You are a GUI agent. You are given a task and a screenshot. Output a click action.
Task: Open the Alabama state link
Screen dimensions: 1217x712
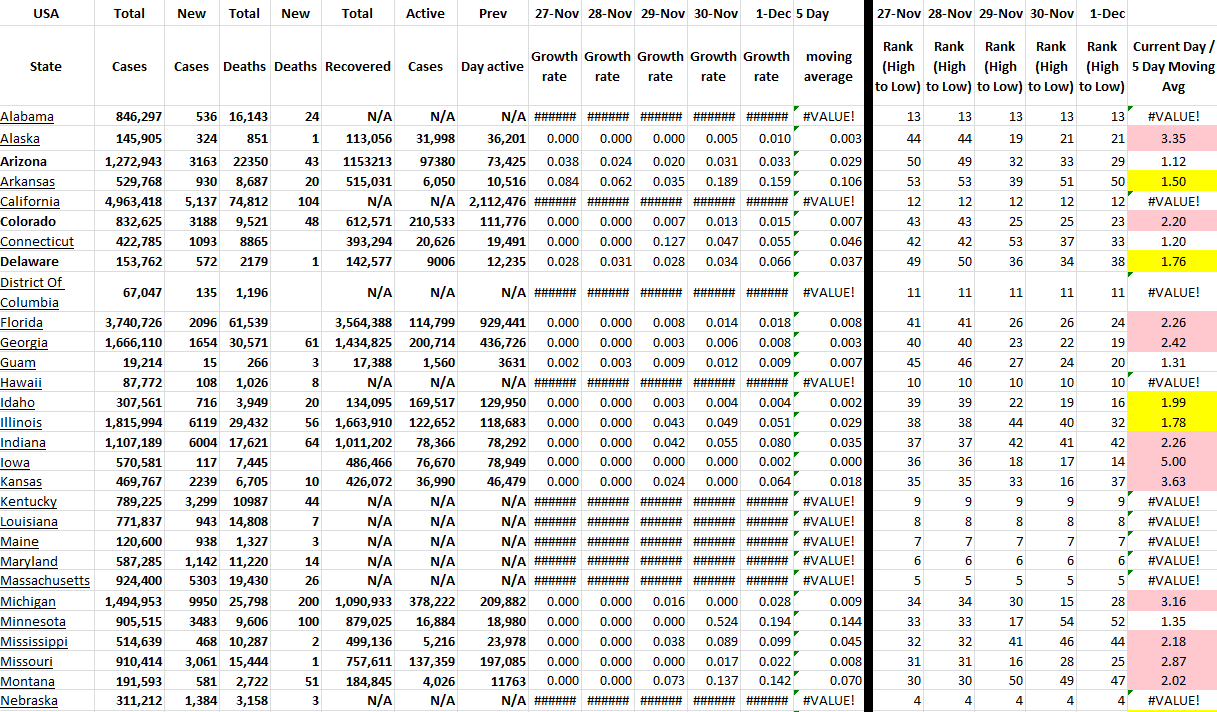coord(27,117)
